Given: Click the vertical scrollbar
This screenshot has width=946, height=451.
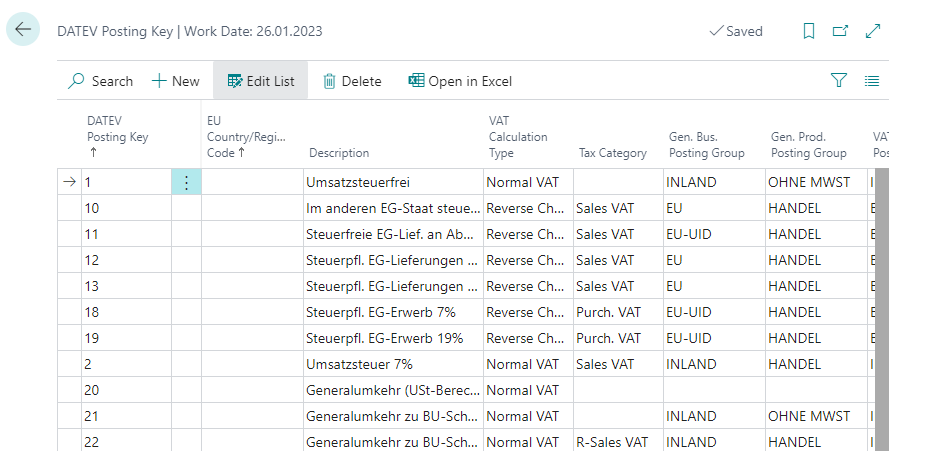Looking at the screenshot, I should 881,309.
